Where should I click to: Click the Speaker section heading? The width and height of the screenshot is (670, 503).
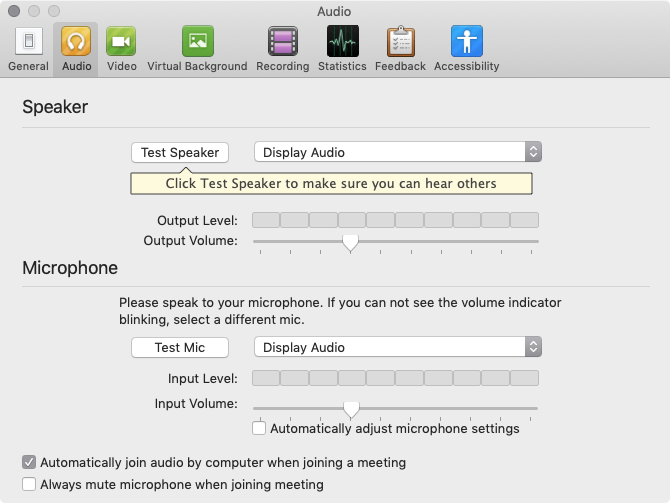click(55, 107)
